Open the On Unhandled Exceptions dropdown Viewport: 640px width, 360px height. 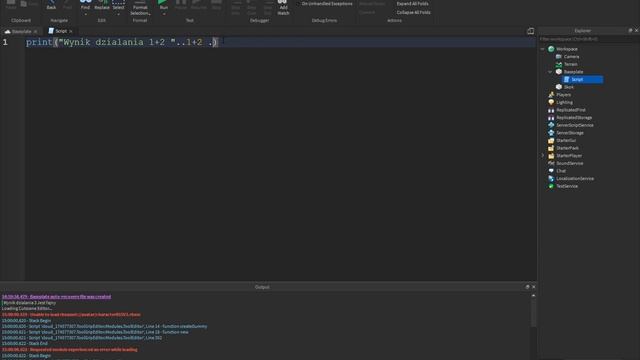coord(327,4)
